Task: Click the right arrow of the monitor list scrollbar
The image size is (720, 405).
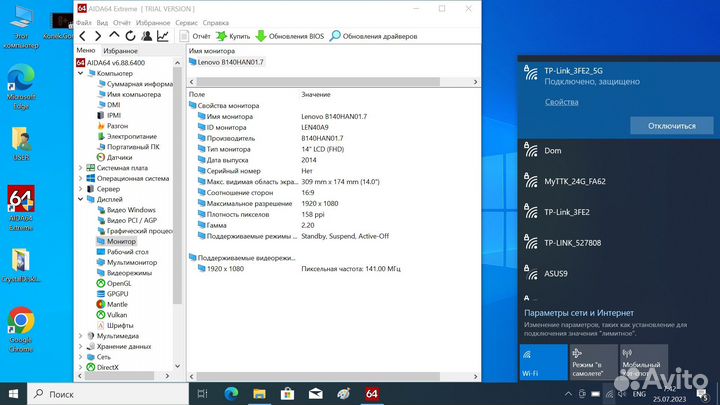Action: pos(475,82)
